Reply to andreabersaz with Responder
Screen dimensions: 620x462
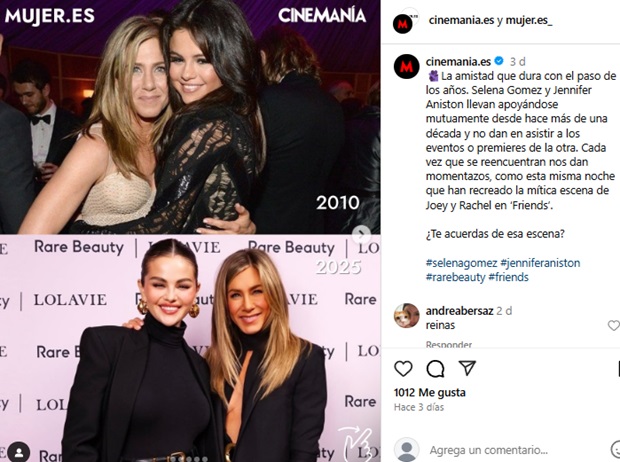point(449,345)
